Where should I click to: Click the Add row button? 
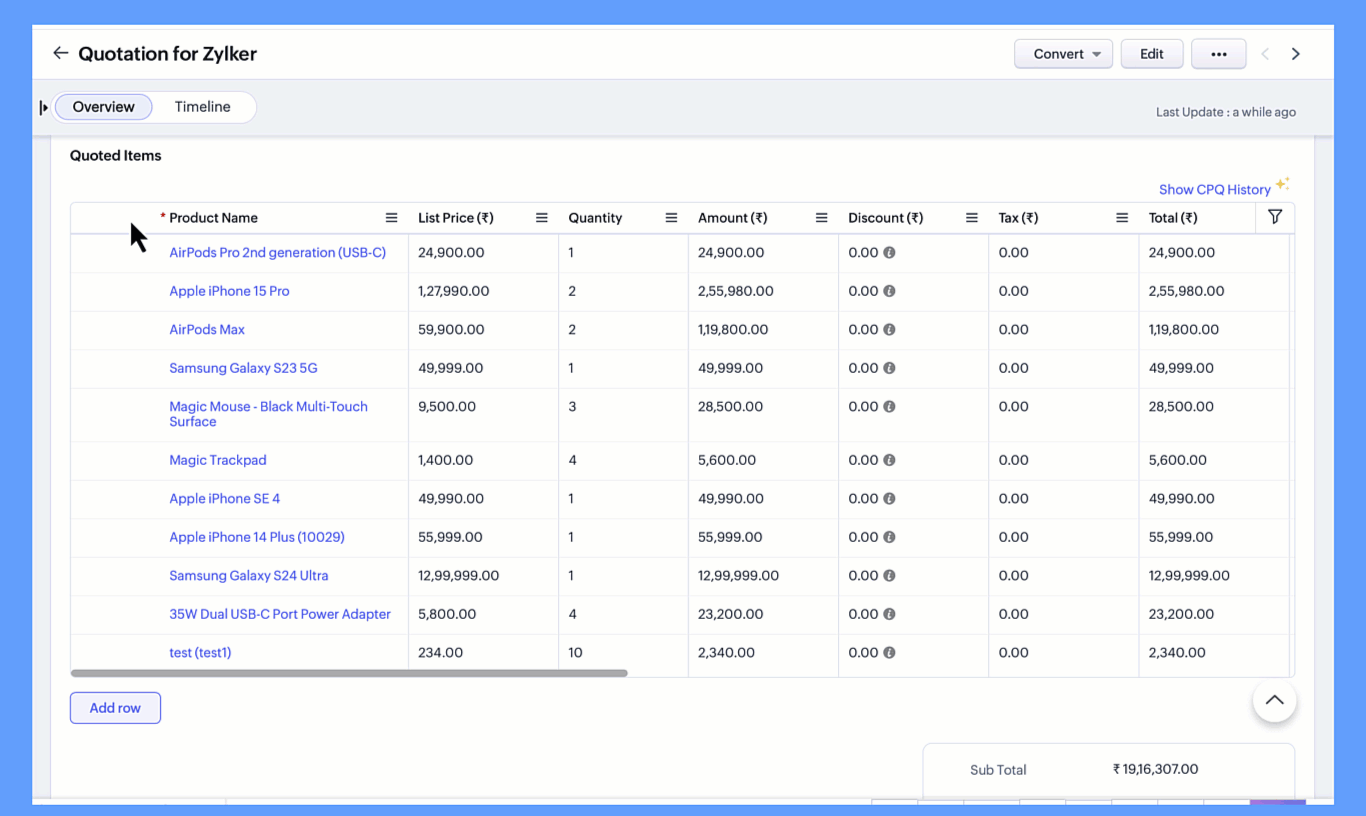point(115,708)
